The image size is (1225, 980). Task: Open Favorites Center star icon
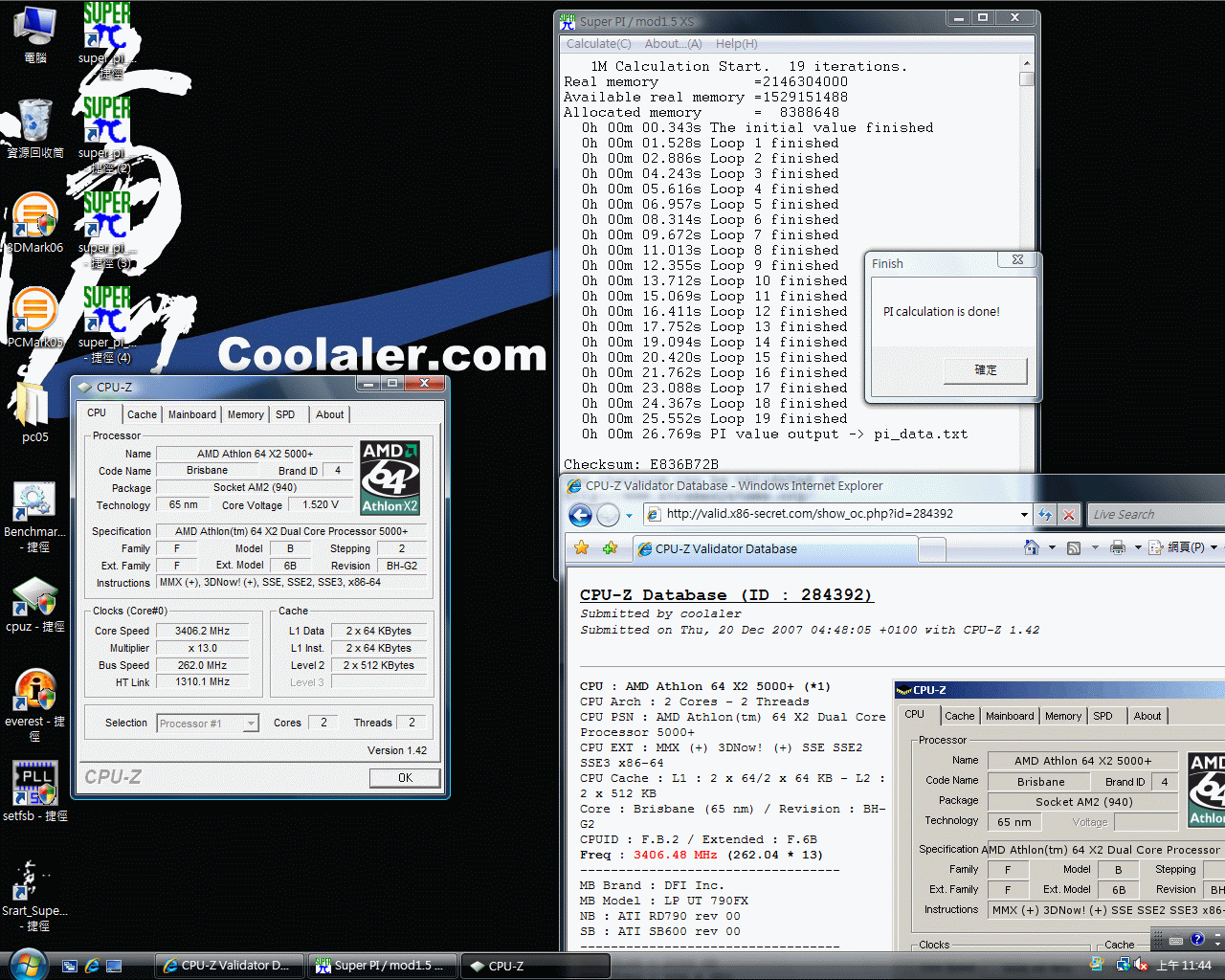581,547
